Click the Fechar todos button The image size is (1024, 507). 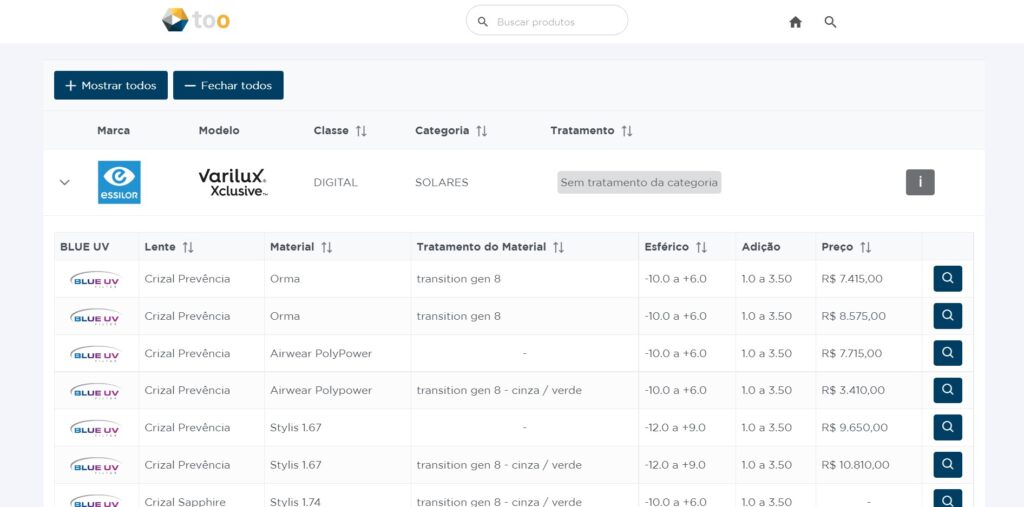click(228, 86)
